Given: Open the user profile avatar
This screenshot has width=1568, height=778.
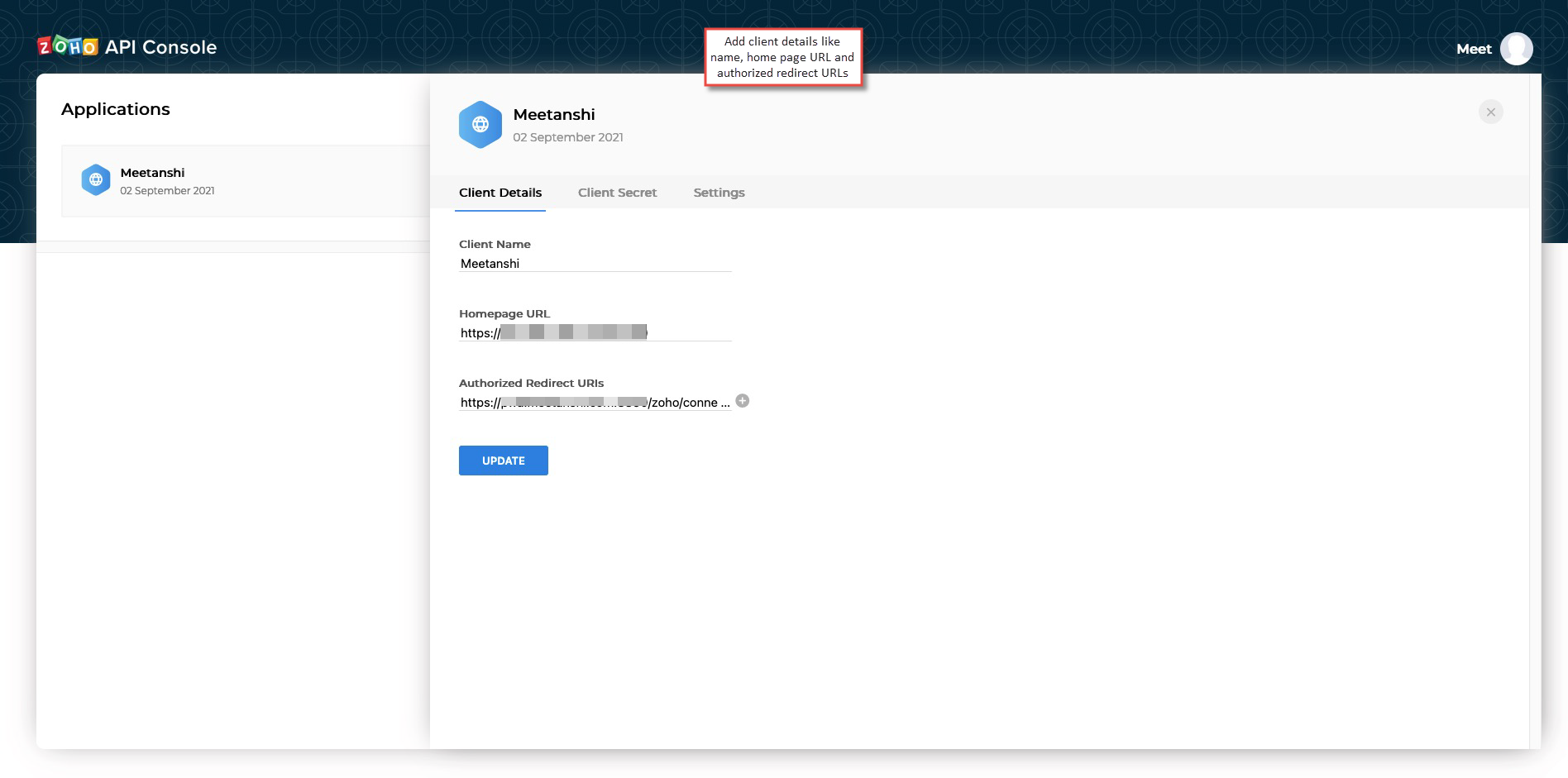Looking at the screenshot, I should [x=1517, y=49].
